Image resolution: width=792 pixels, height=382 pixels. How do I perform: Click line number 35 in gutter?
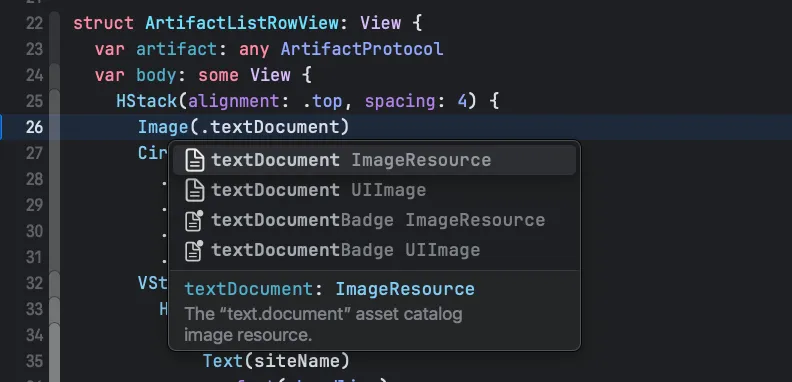point(34,361)
